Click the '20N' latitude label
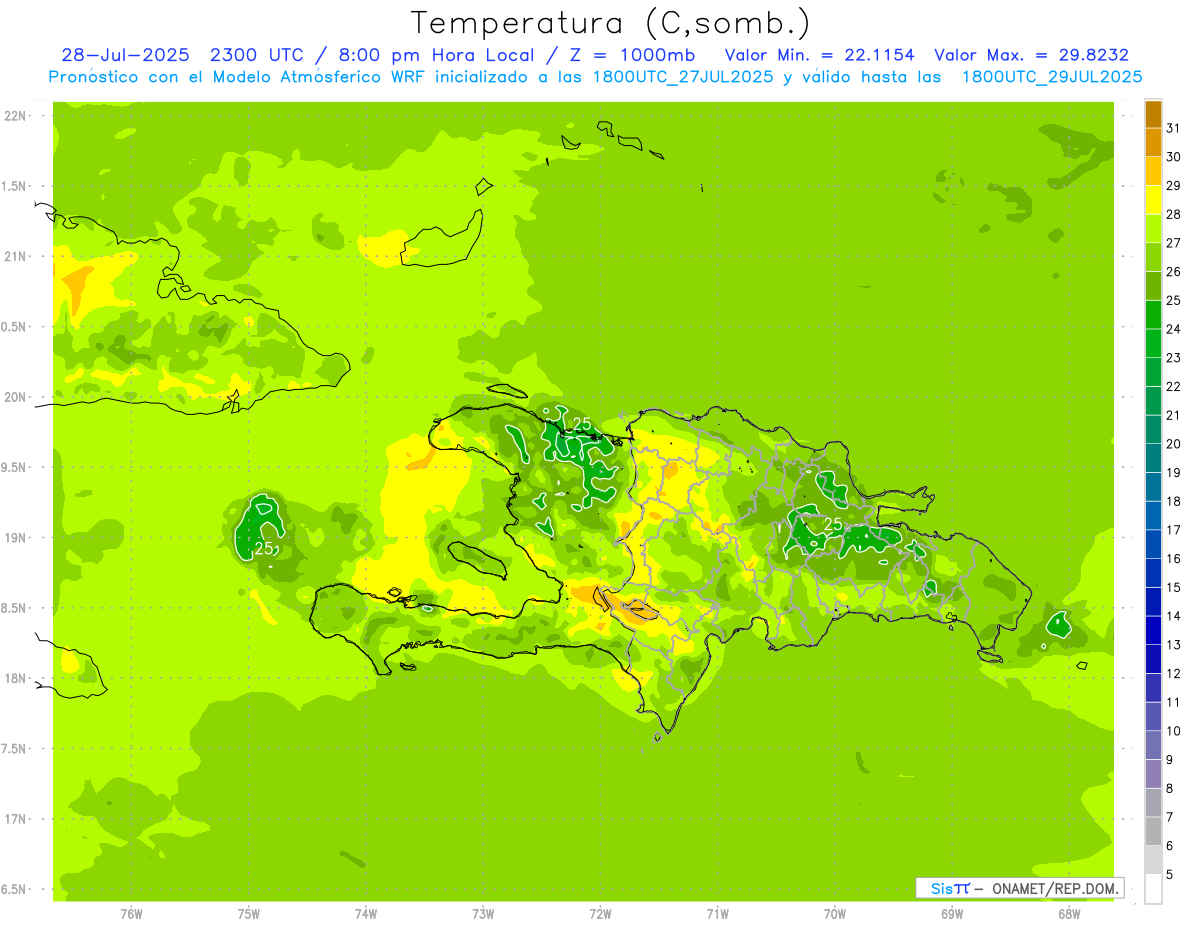Screen dimensions: 1200x927 point(16,397)
